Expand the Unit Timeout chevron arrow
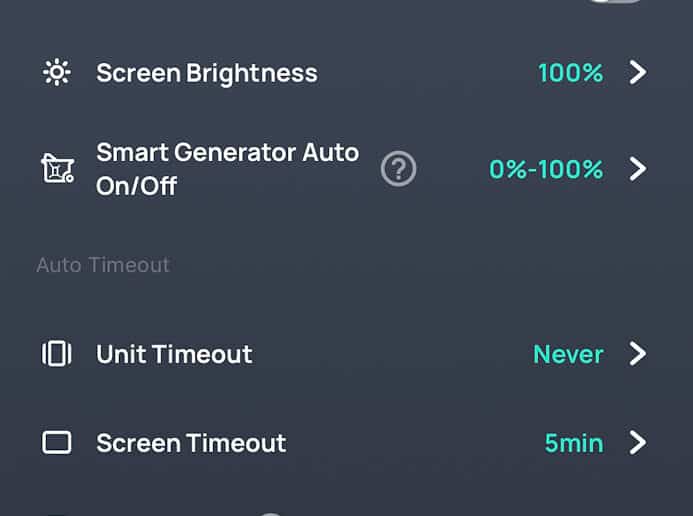This screenshot has width=693, height=516. pyautogui.click(x=638, y=353)
